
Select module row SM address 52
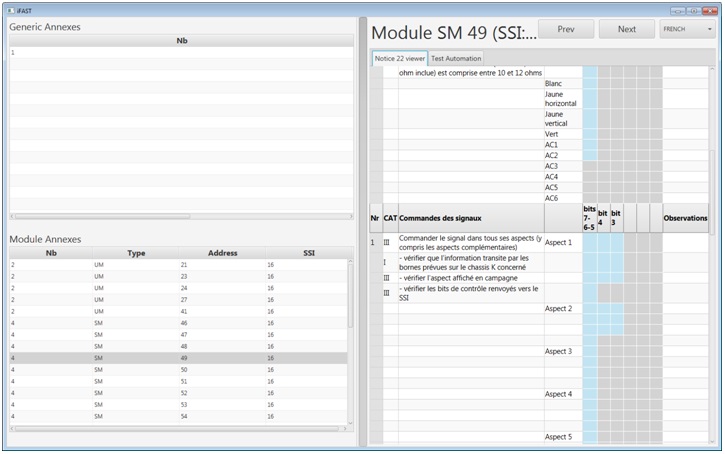[178, 393]
